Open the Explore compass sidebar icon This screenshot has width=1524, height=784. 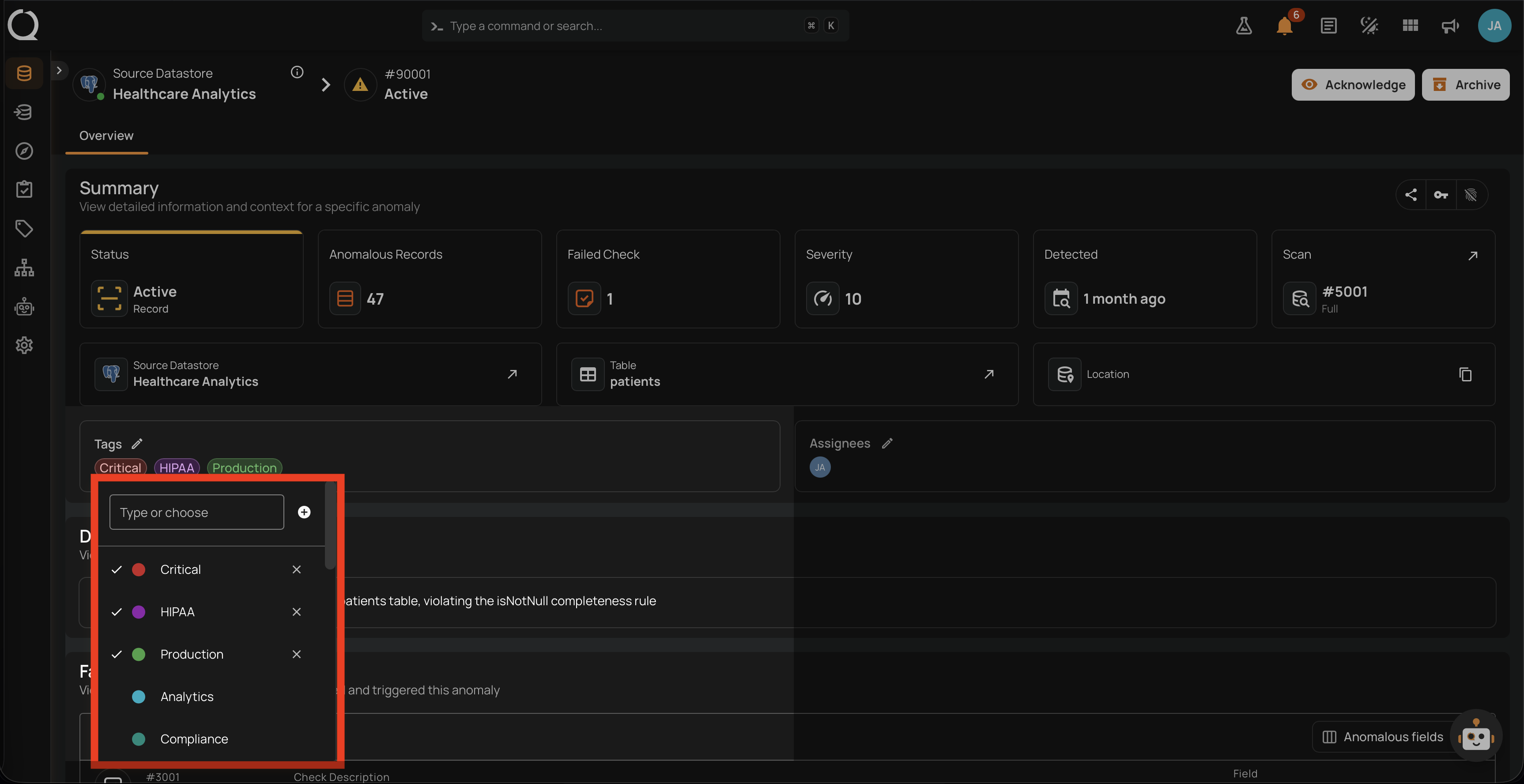click(24, 151)
